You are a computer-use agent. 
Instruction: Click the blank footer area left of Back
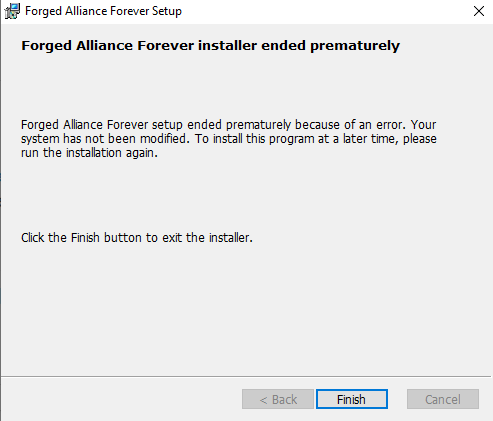[x=120, y=399]
